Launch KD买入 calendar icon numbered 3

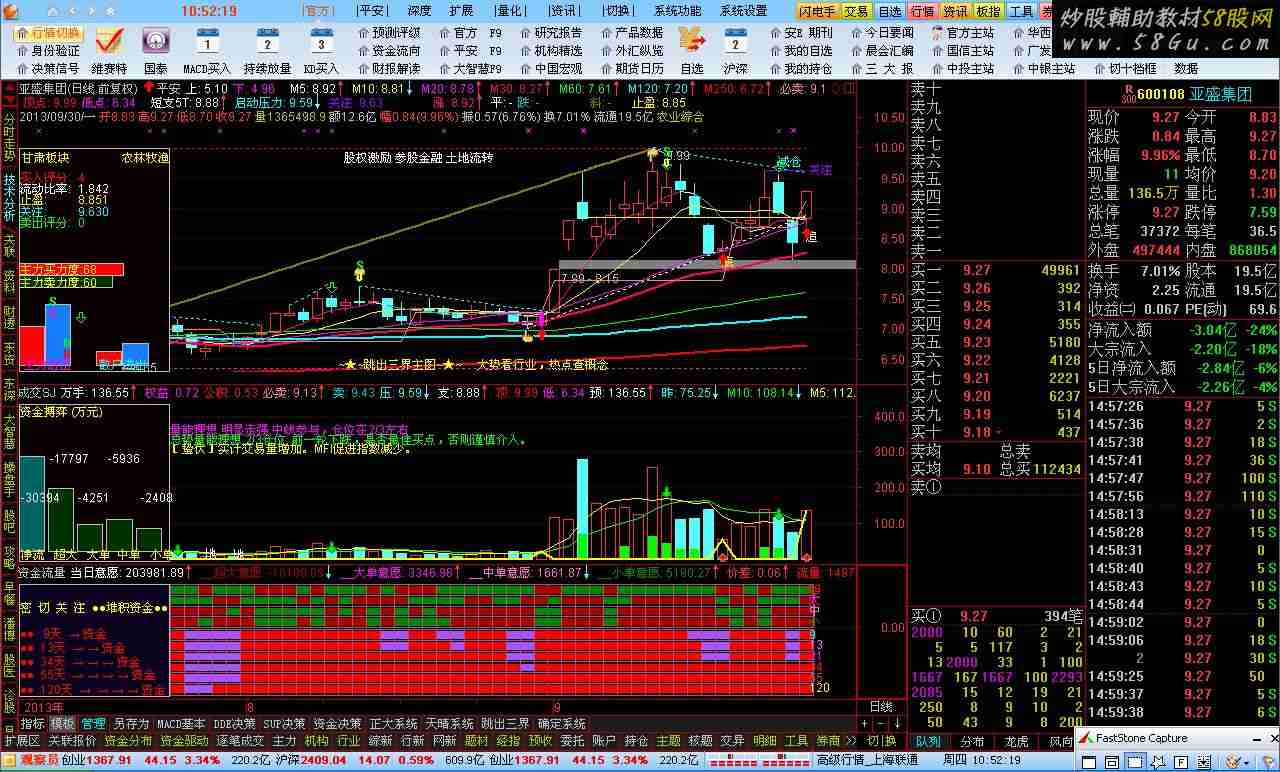[321, 42]
